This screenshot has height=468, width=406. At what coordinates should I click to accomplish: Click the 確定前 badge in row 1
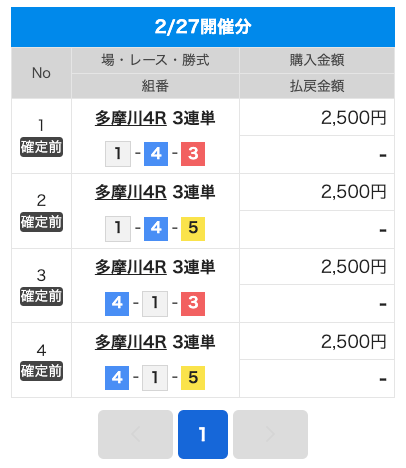click(x=41, y=147)
